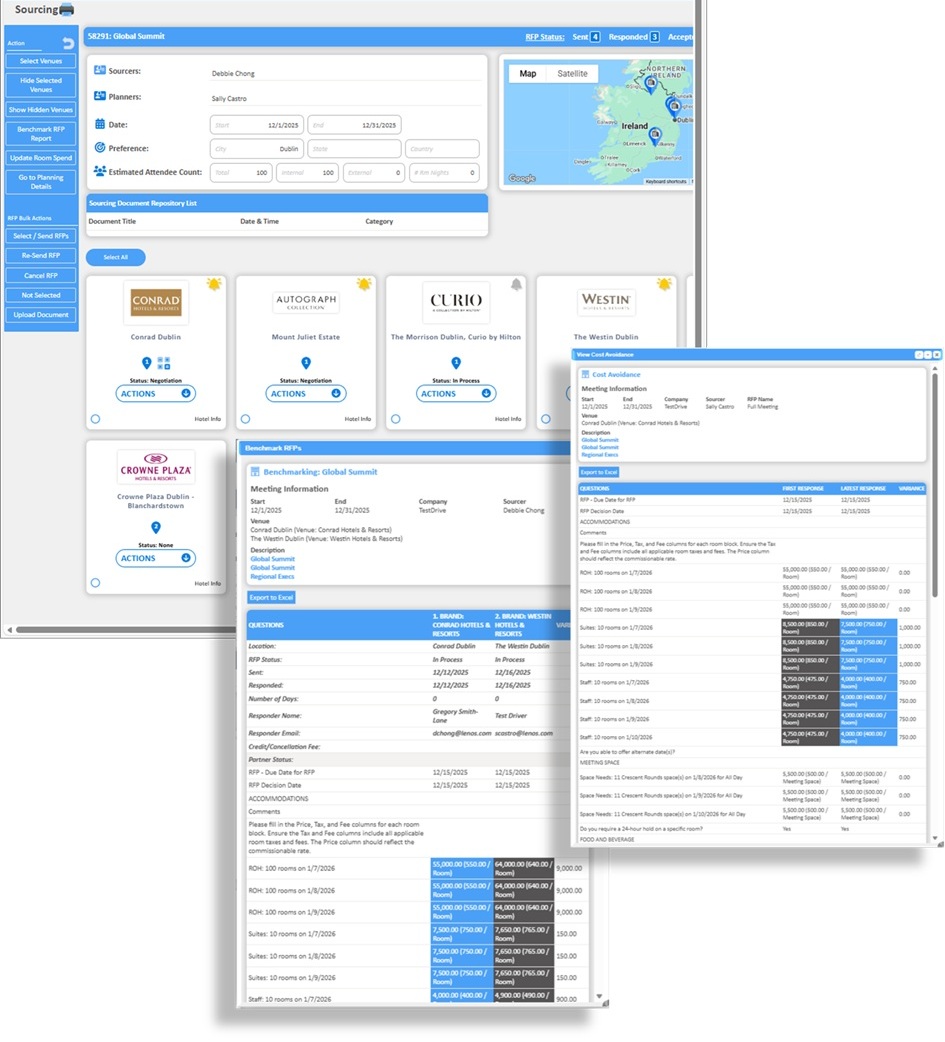Click the printer icon beside Sourcing
Screen dimensions: 945x1042
66,10
